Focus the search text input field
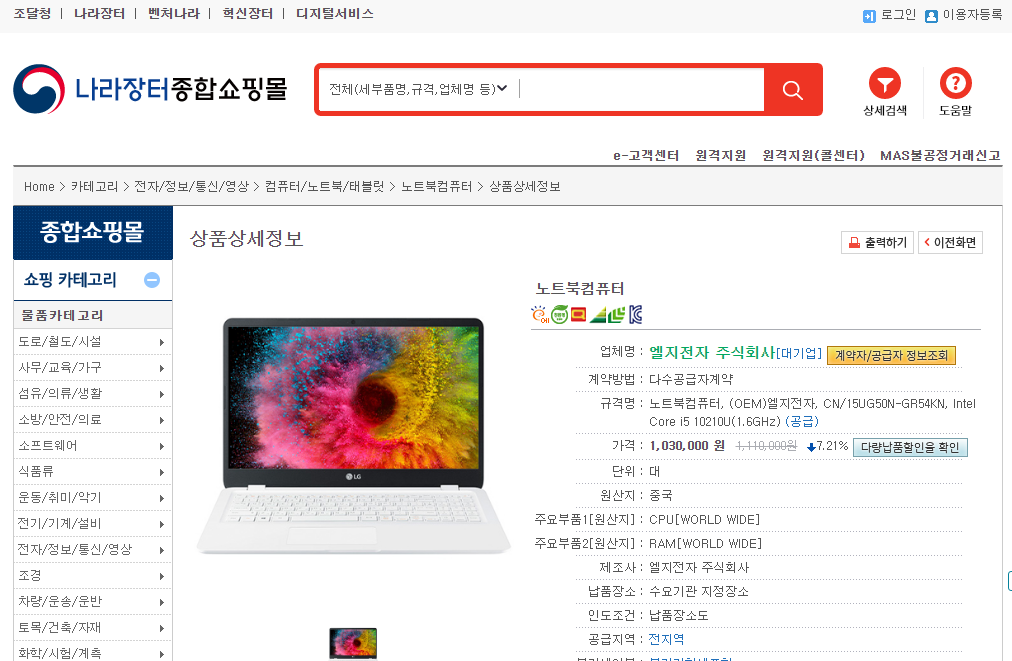 (x=641, y=89)
